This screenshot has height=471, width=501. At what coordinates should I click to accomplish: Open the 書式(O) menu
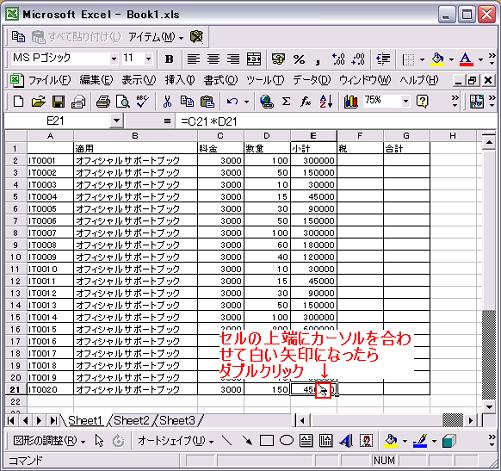click(x=221, y=80)
